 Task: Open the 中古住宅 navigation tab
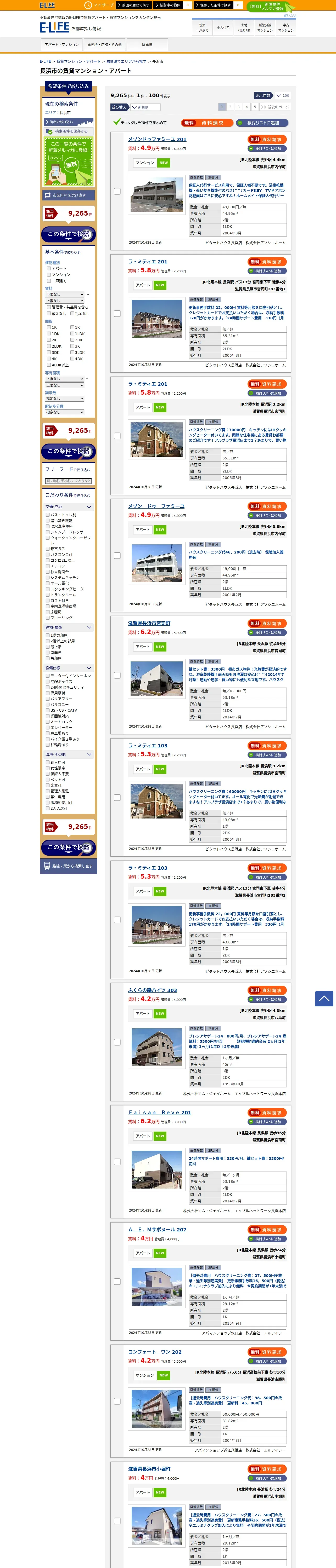point(223,27)
